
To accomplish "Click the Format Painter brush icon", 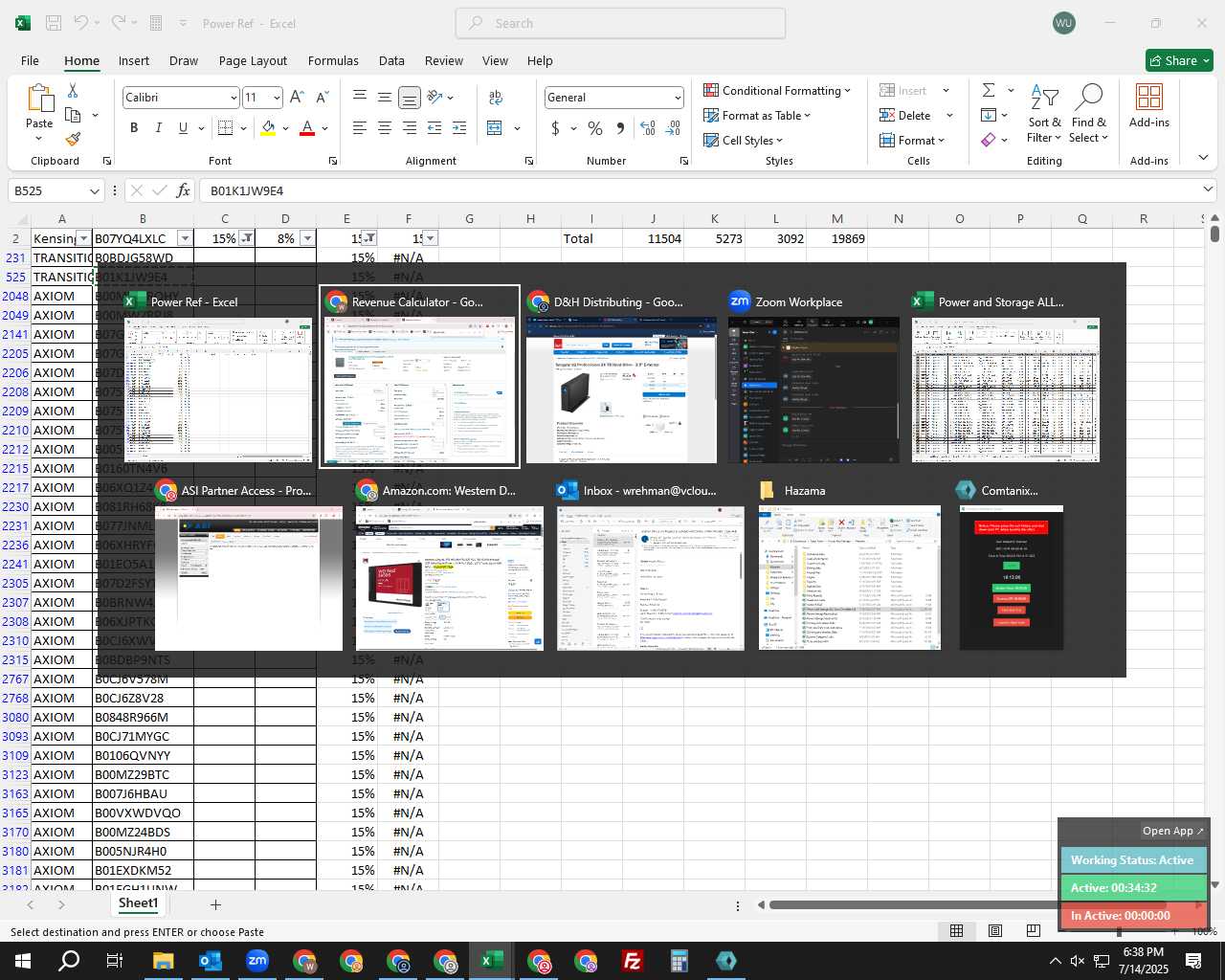I will [x=73, y=139].
